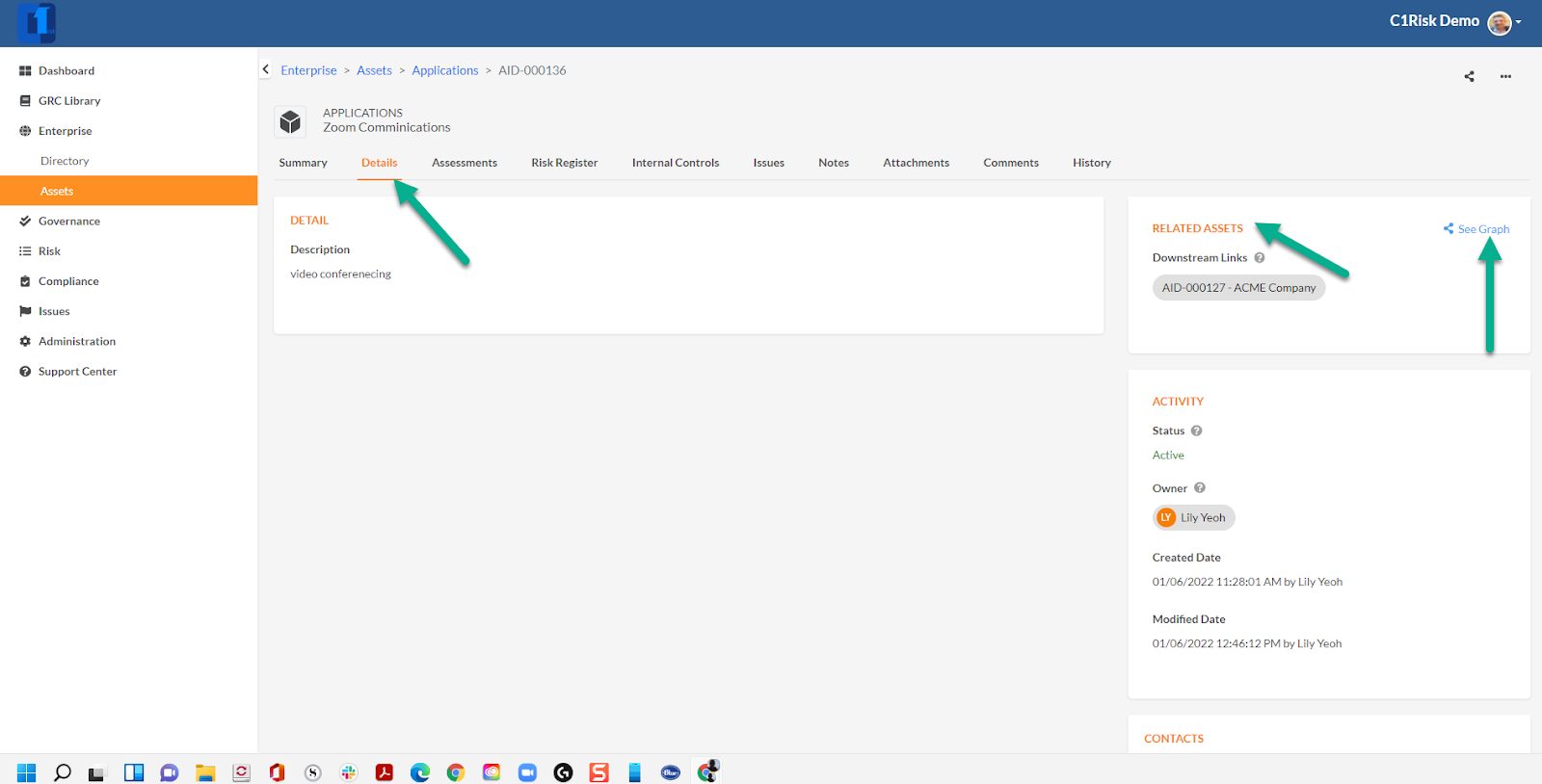Open Microsoft Edge from the taskbar
Image resolution: width=1542 pixels, height=784 pixels.
(x=420, y=772)
